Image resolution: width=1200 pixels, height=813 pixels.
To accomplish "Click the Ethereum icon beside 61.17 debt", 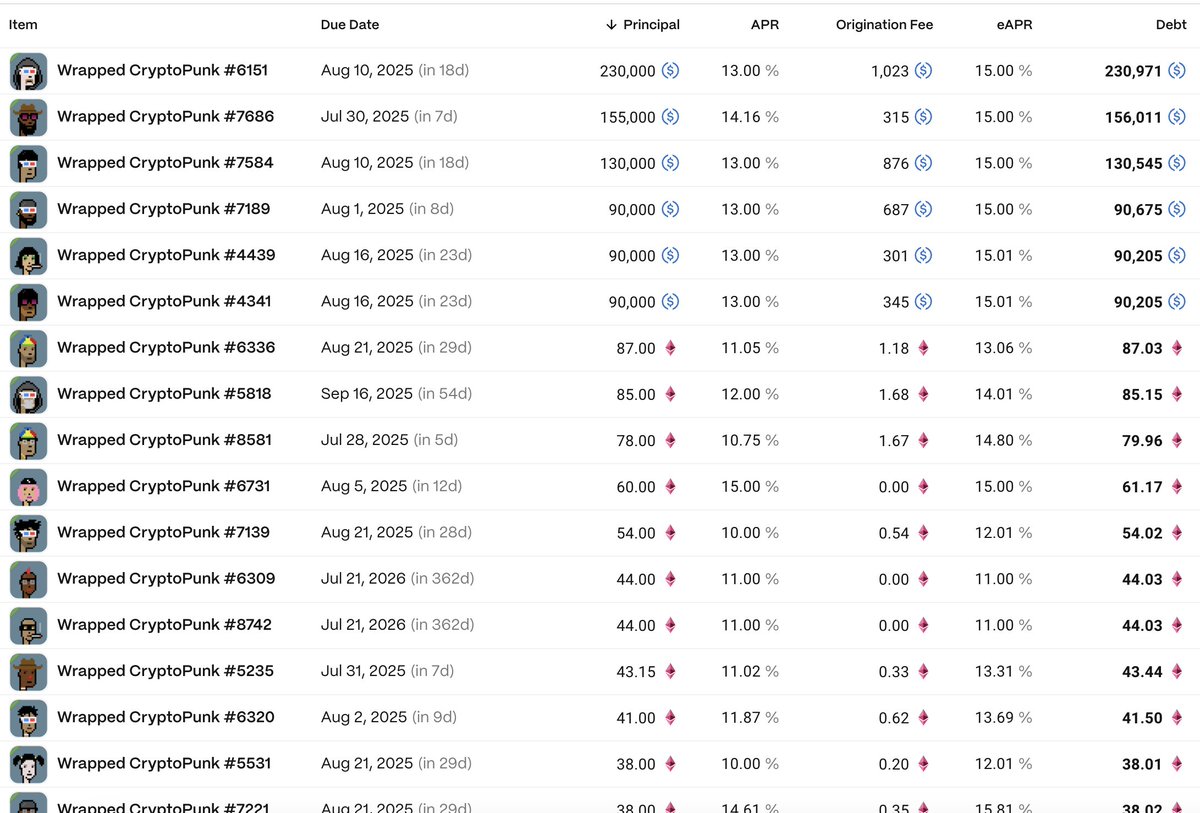I will point(1177,486).
